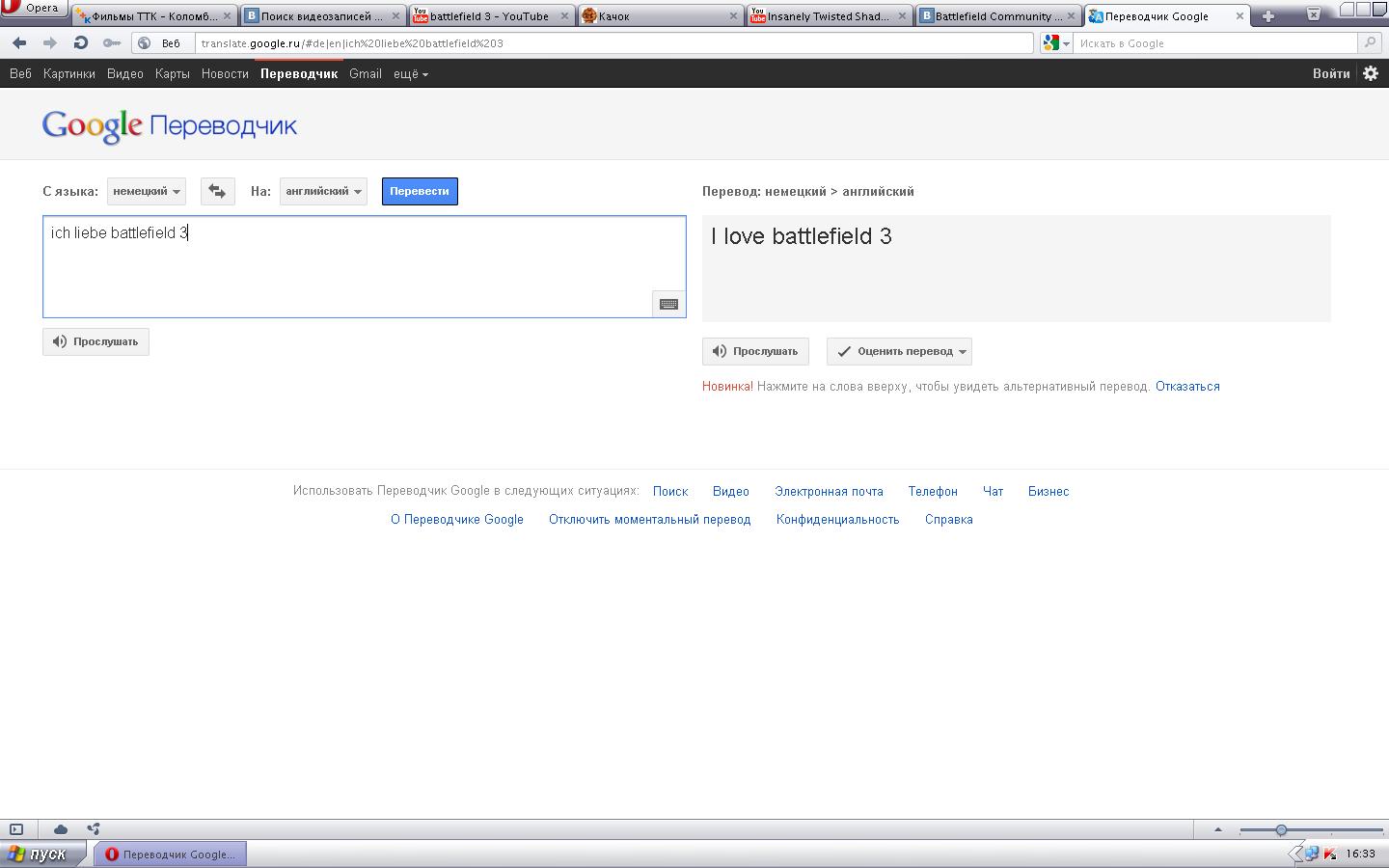Open Google settings gear icon

pyautogui.click(x=1371, y=73)
